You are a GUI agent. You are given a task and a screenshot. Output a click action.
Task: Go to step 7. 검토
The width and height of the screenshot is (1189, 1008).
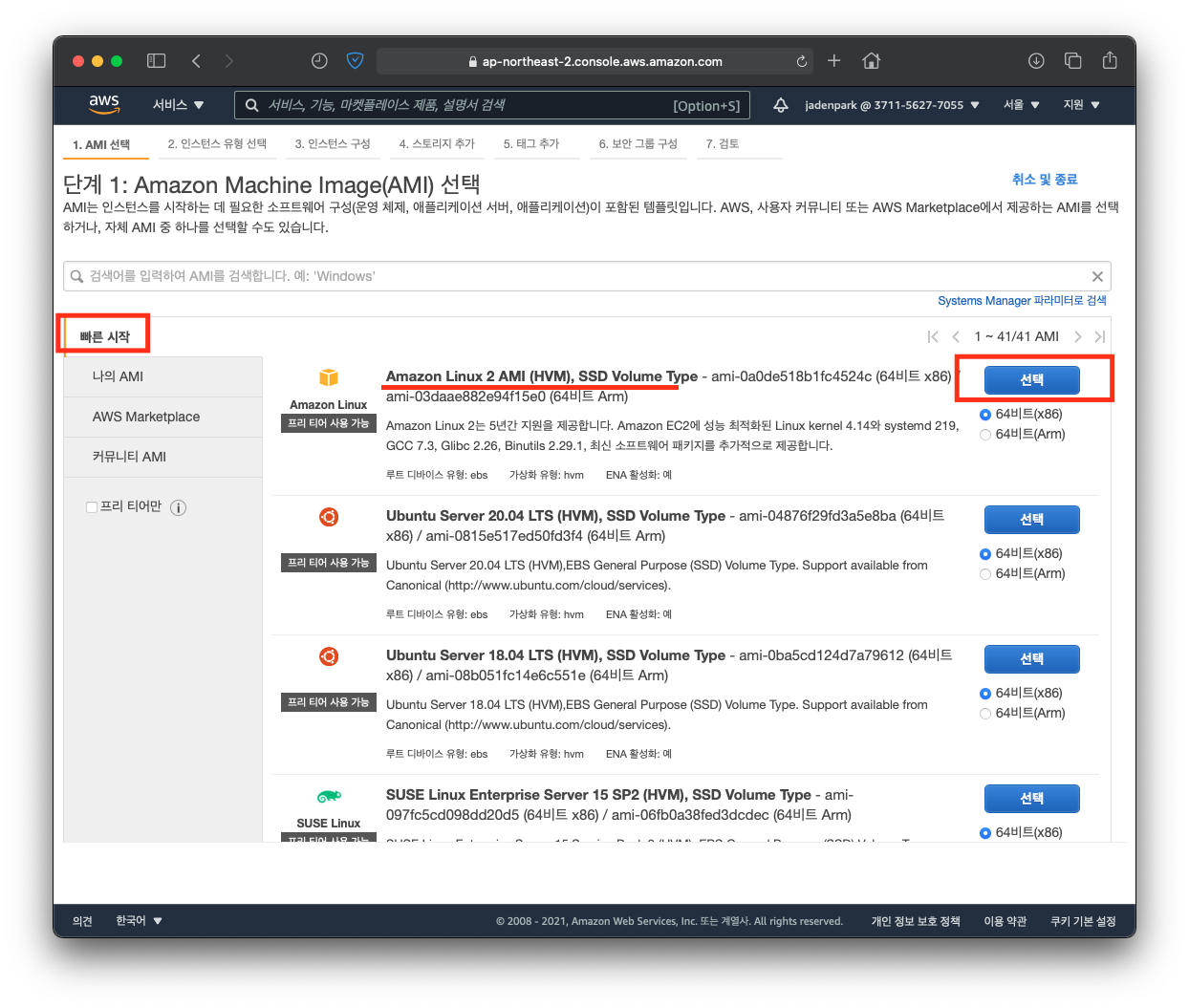point(723,144)
